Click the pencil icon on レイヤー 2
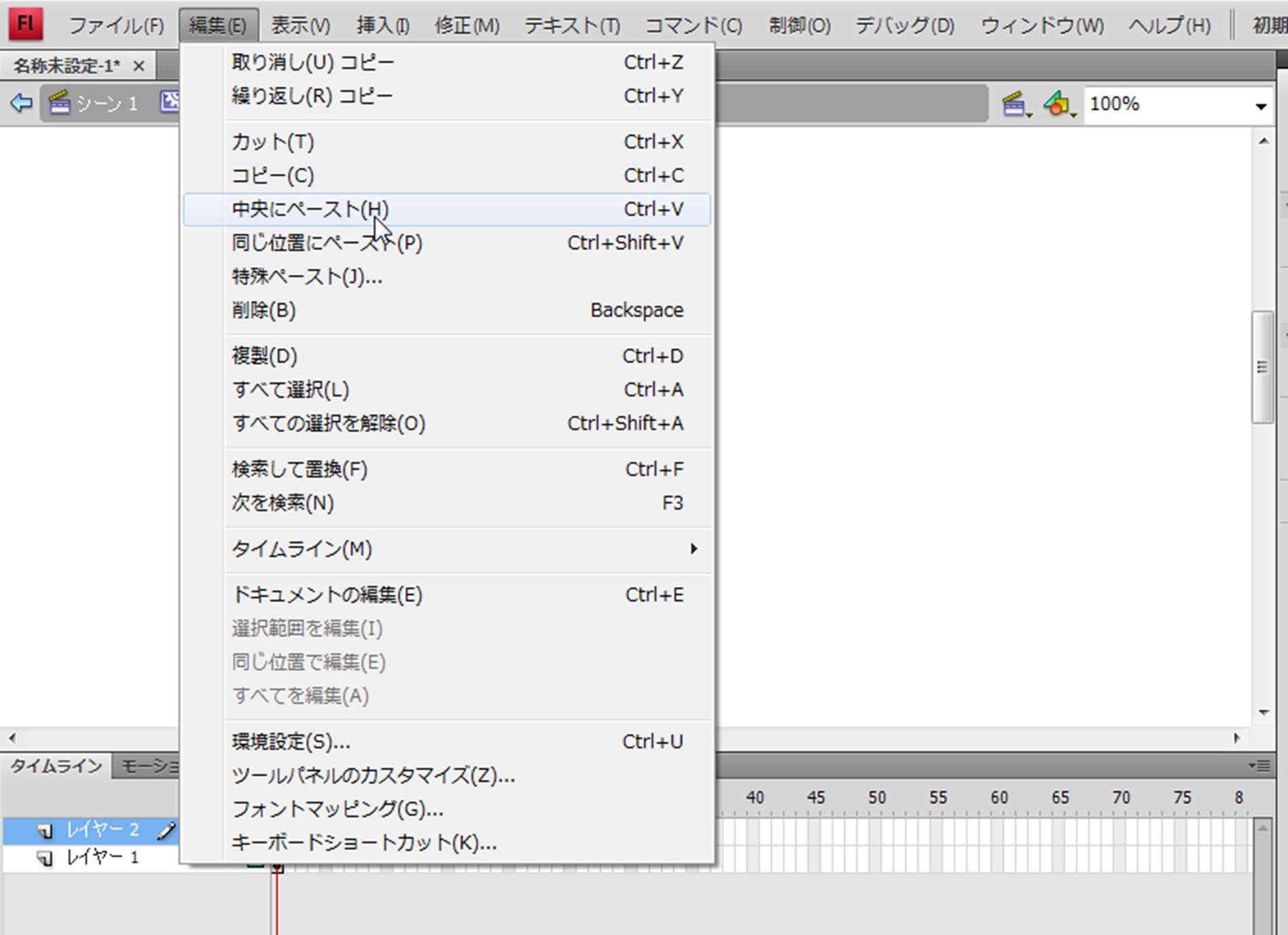The width and height of the screenshot is (1288, 935). 166,830
